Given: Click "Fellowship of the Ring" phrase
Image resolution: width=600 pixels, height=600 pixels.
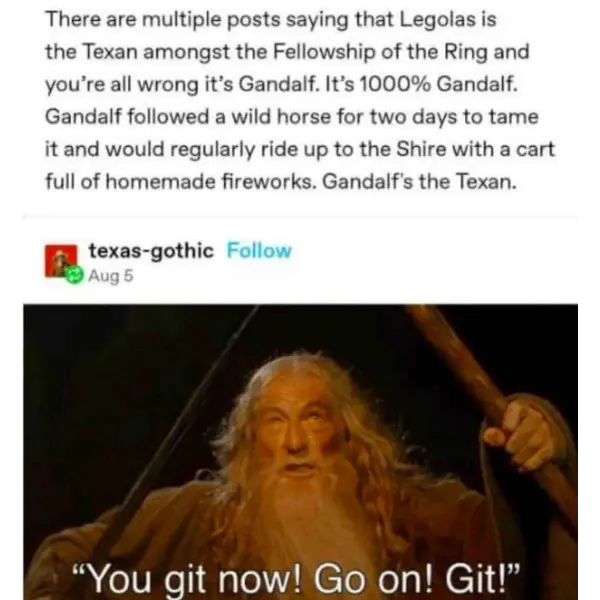Looking at the screenshot, I should pyautogui.click(x=381, y=52).
